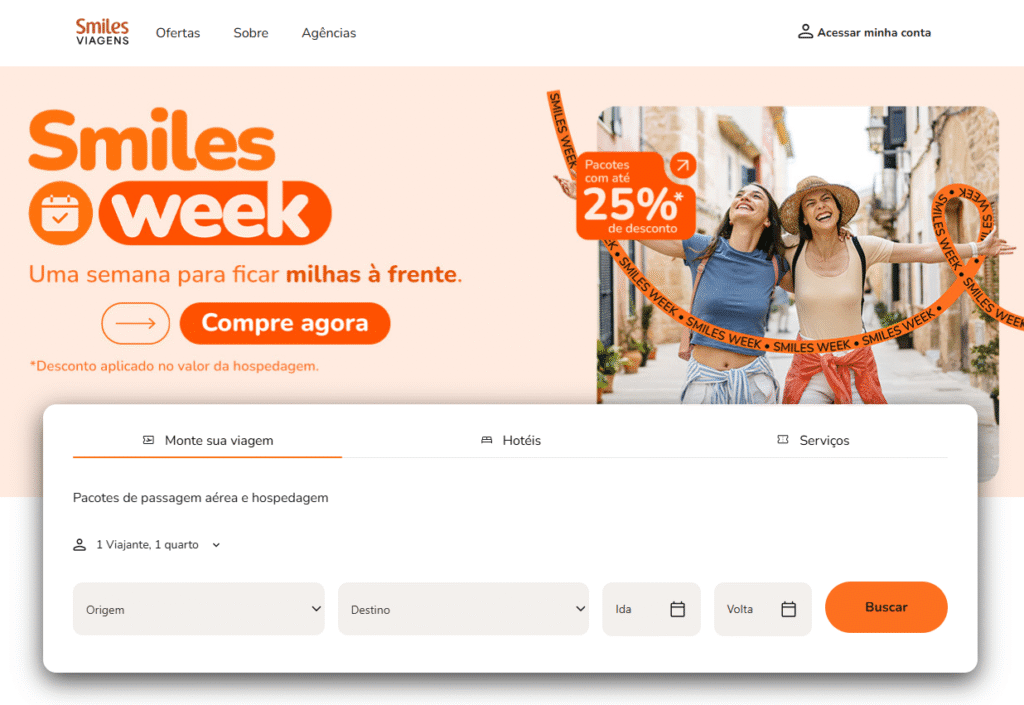The width and height of the screenshot is (1024, 705).
Task: Click the calendar icon in Ida field
Action: pyautogui.click(x=678, y=609)
